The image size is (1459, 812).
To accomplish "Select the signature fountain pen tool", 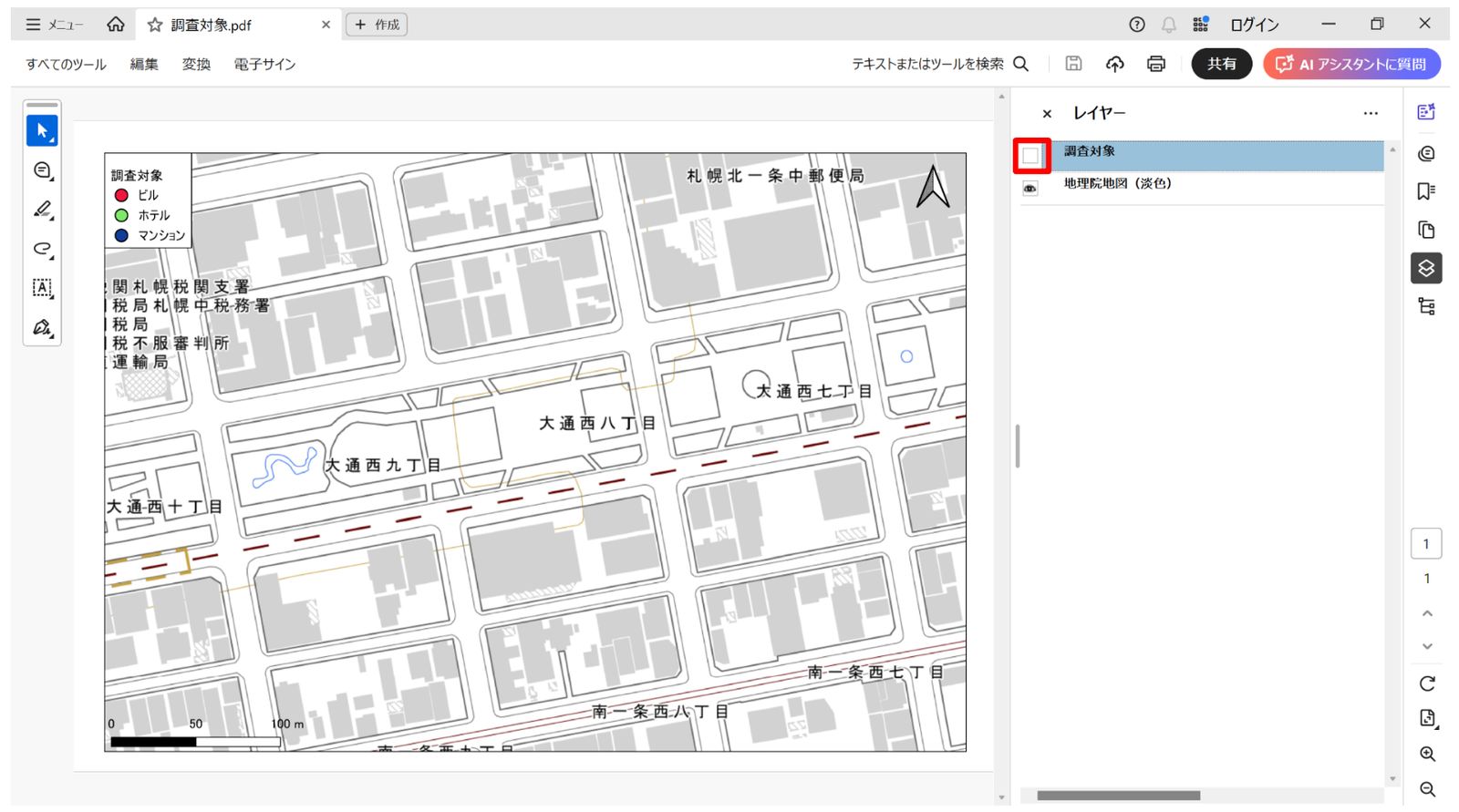I will click(42, 327).
